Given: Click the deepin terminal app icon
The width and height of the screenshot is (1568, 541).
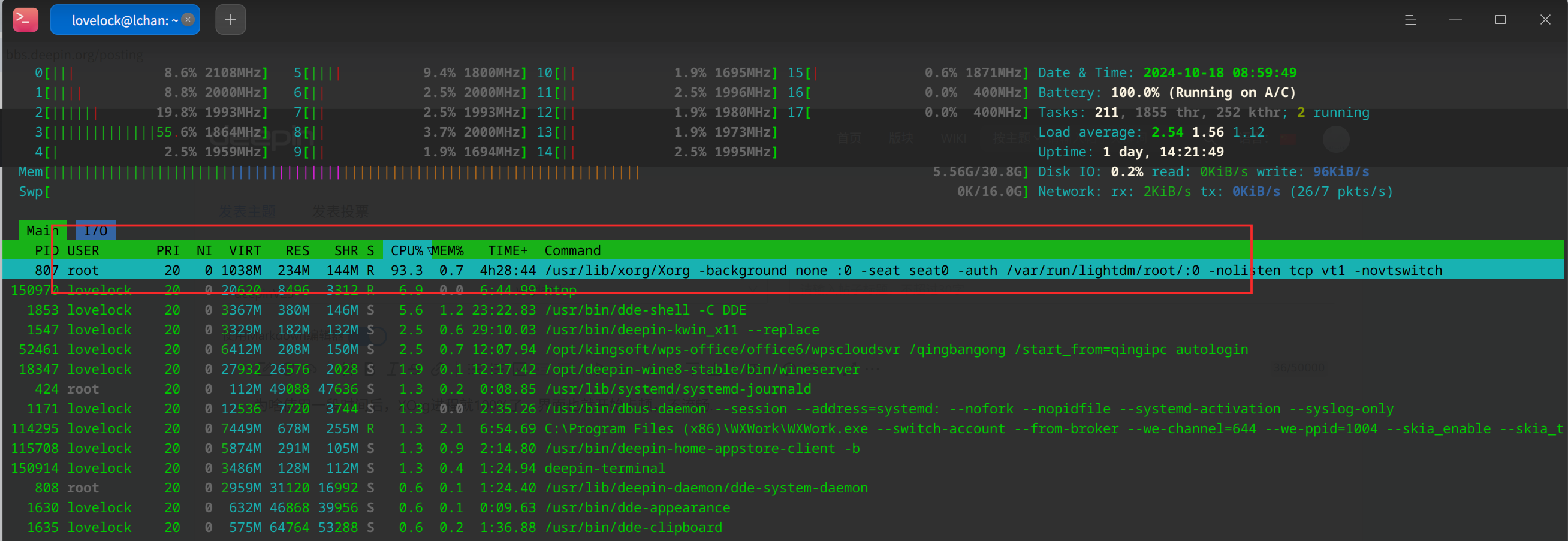Looking at the screenshot, I should tap(26, 20).
